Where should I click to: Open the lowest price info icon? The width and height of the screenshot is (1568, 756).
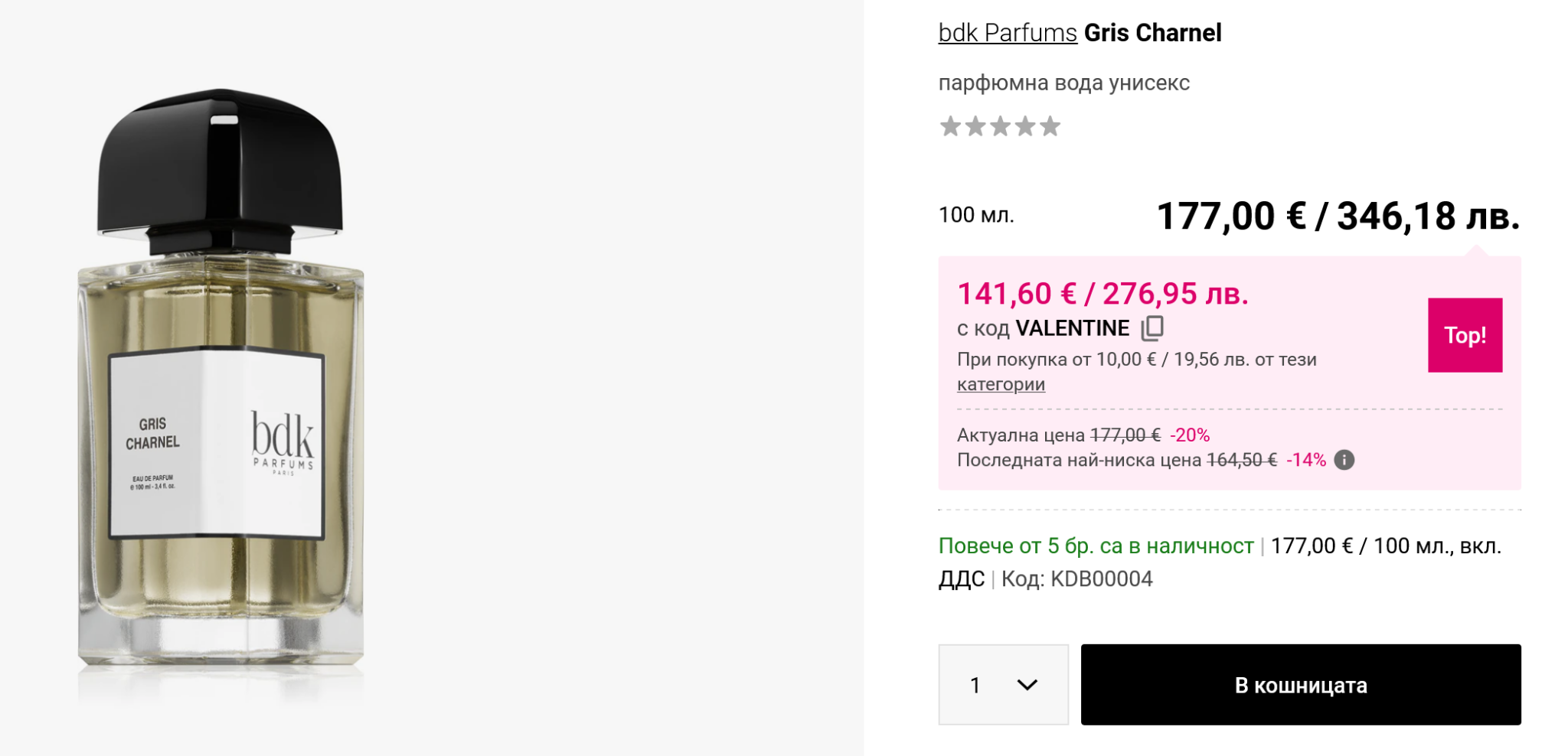click(1344, 460)
